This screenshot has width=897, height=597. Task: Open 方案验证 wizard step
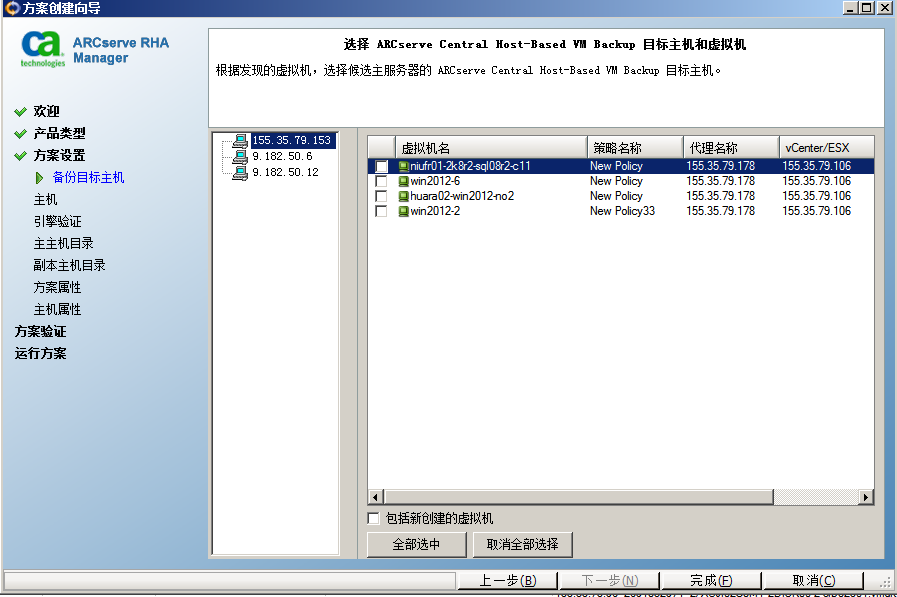click(x=41, y=332)
